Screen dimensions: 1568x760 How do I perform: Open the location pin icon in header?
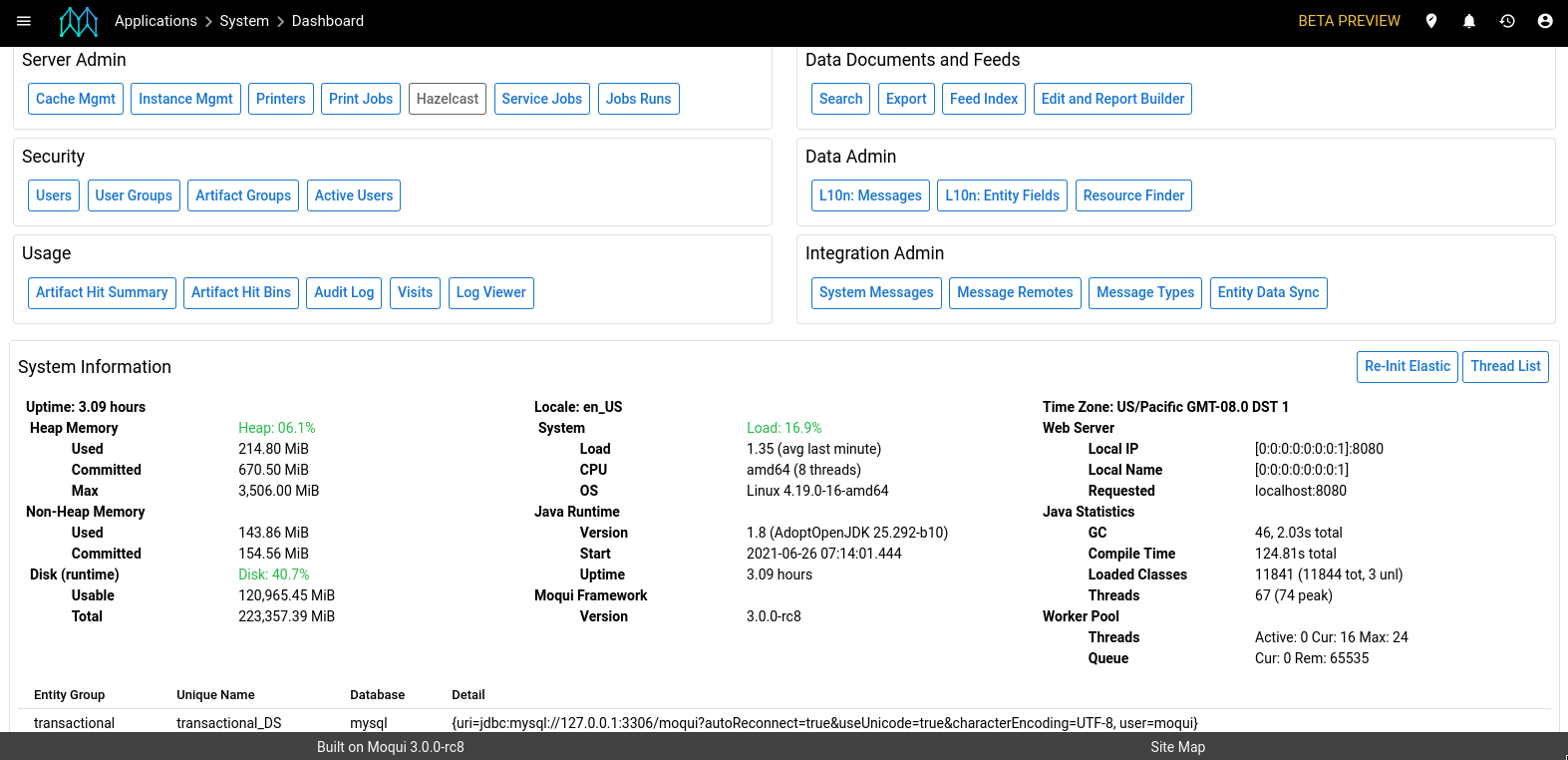coord(1431,21)
